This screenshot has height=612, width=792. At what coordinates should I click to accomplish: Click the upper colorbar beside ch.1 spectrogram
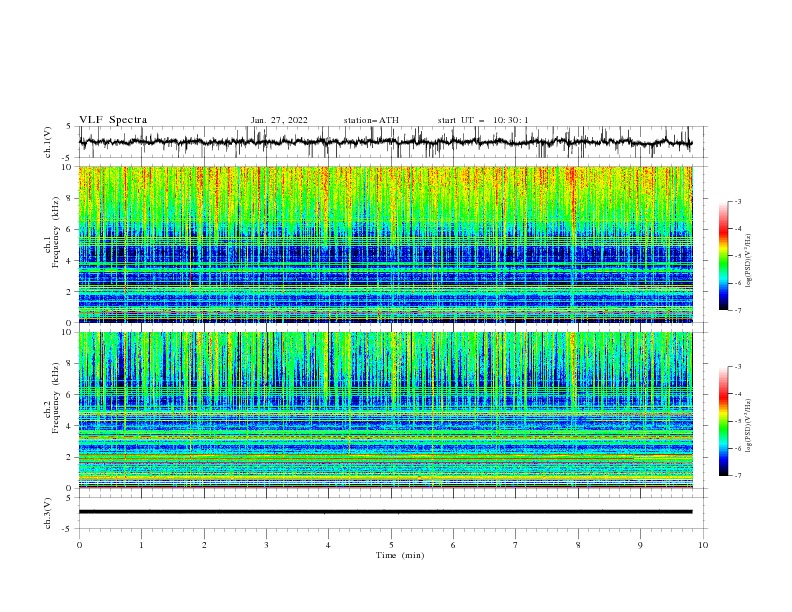click(723, 256)
